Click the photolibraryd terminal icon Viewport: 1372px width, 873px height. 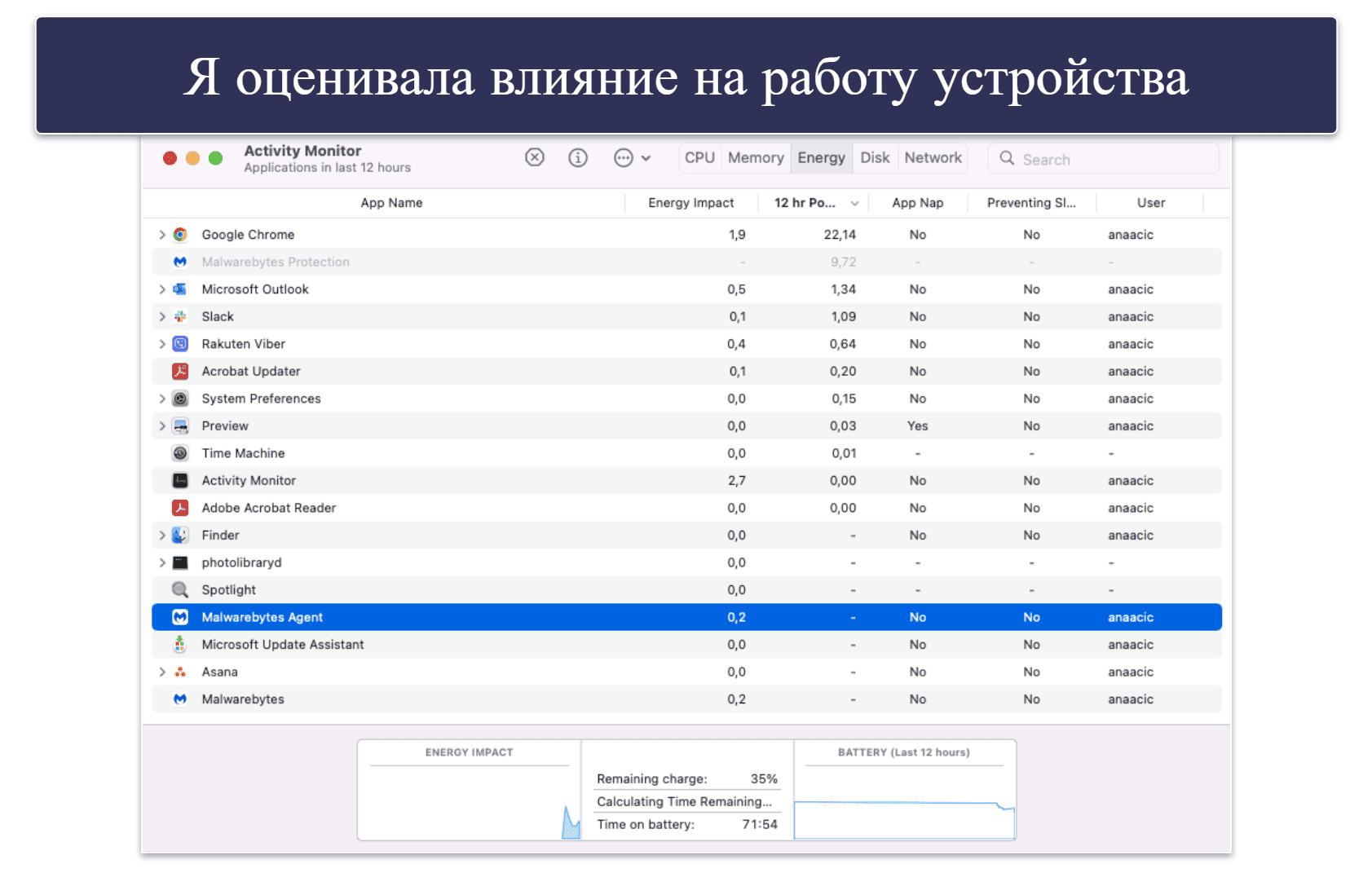click(x=180, y=562)
